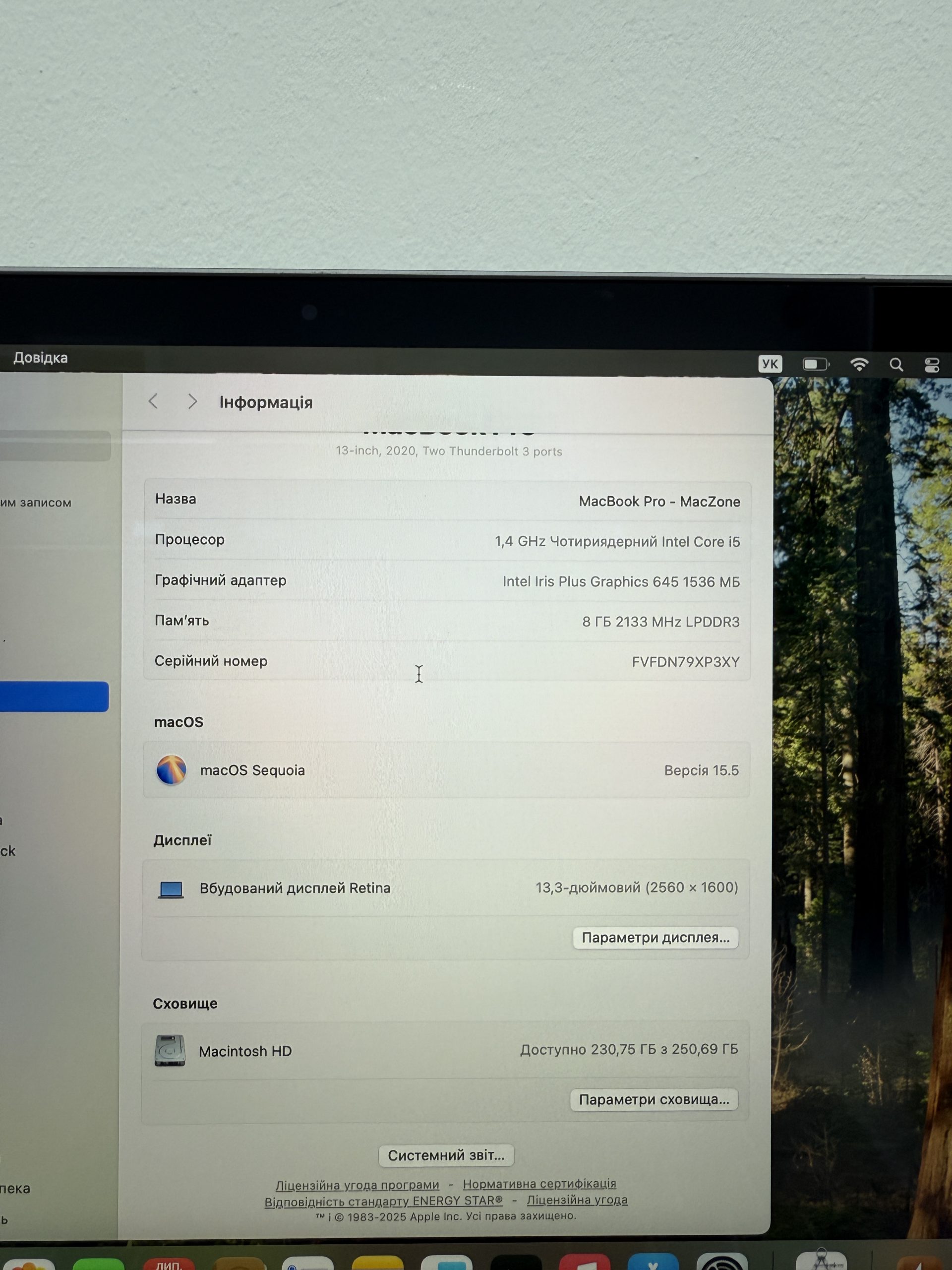The image size is (952, 1270).
Task: Click 13,3-дюймовий (2560 × 1600) text
Action: (637, 888)
